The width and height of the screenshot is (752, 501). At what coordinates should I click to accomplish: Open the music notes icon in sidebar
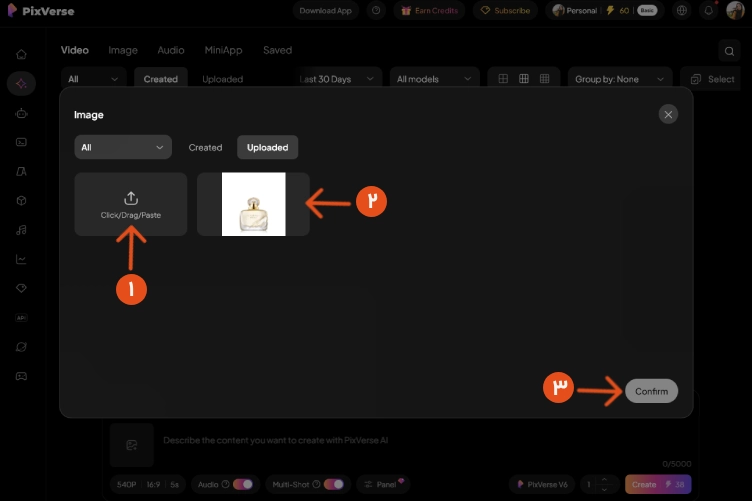(21, 230)
